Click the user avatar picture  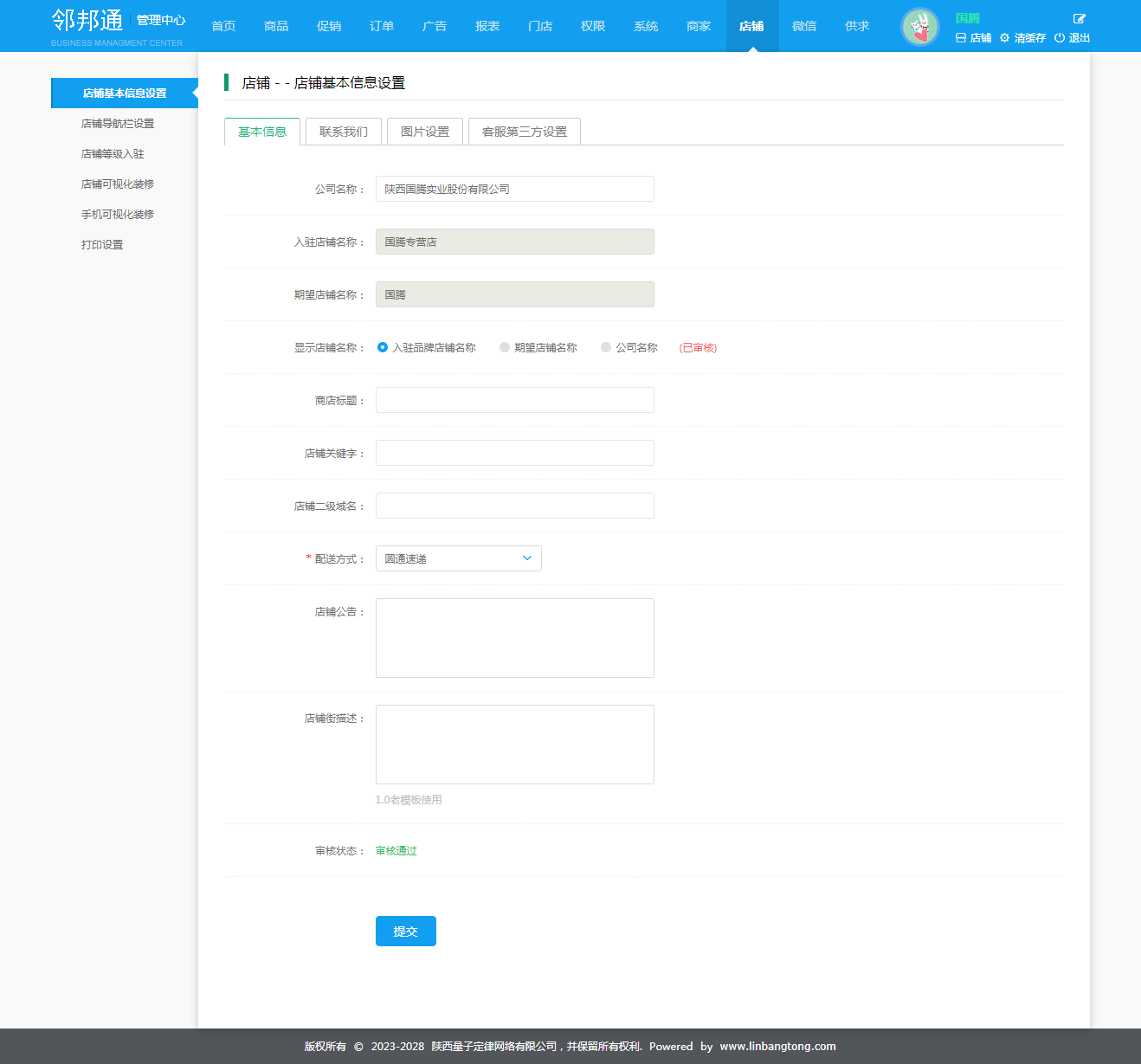919,27
